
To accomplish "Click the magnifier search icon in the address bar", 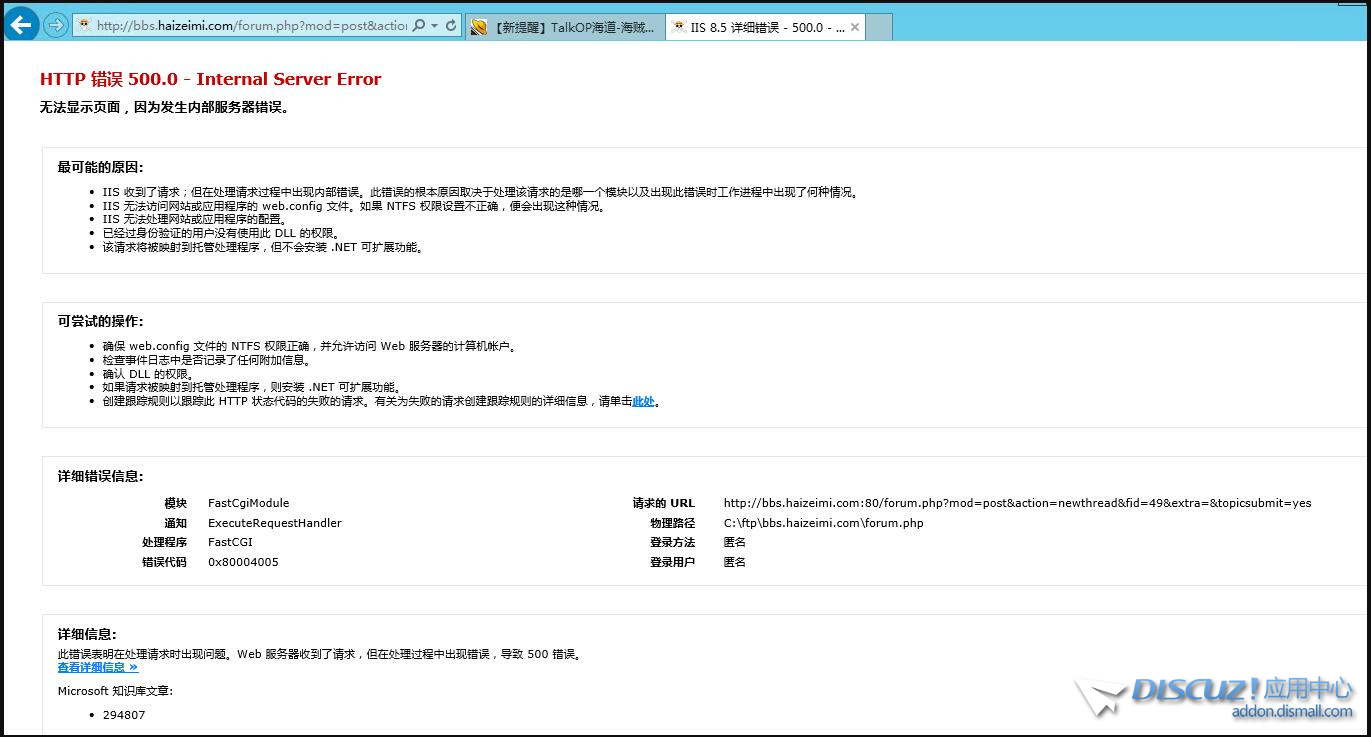I will [419, 26].
